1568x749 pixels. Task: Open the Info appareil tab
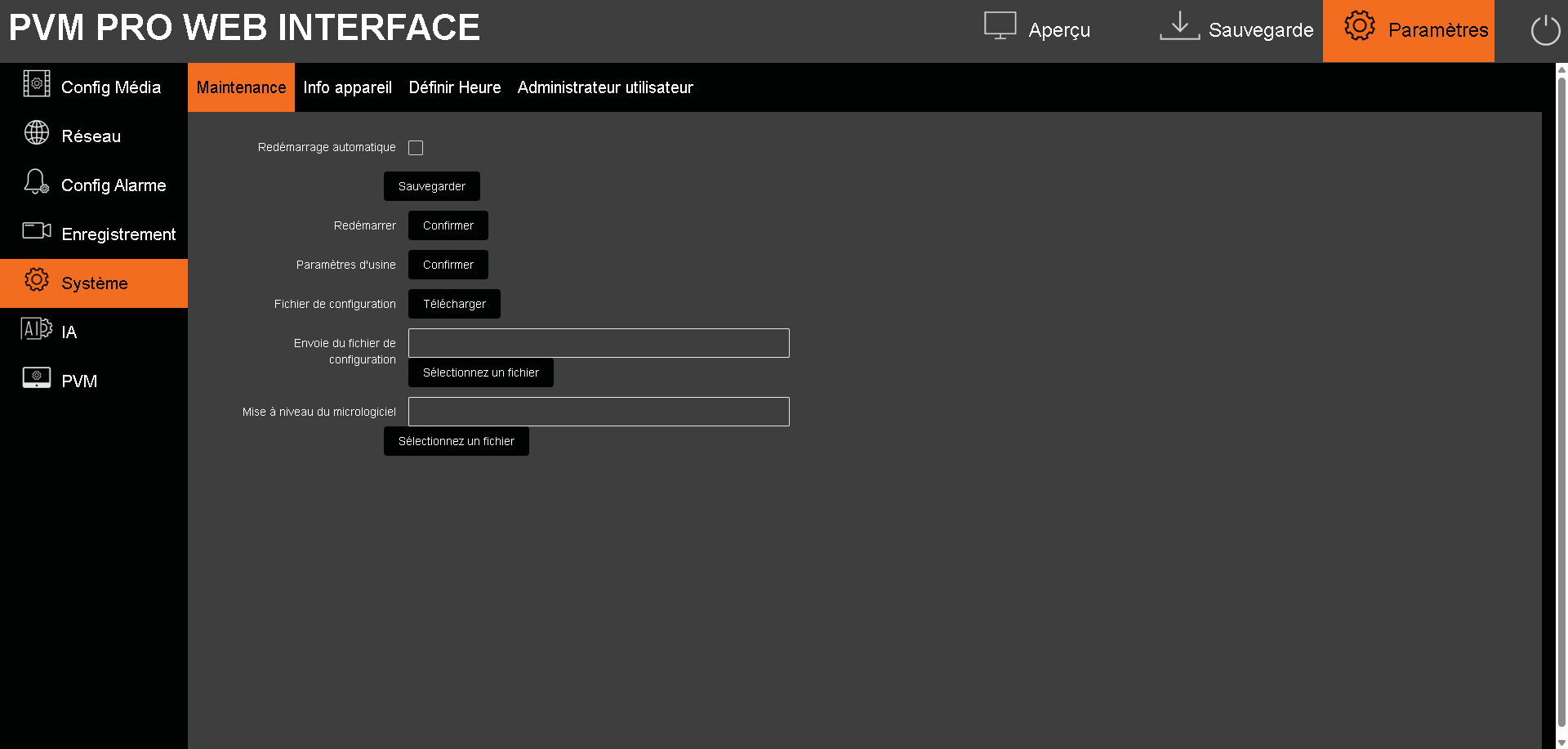[x=347, y=87]
